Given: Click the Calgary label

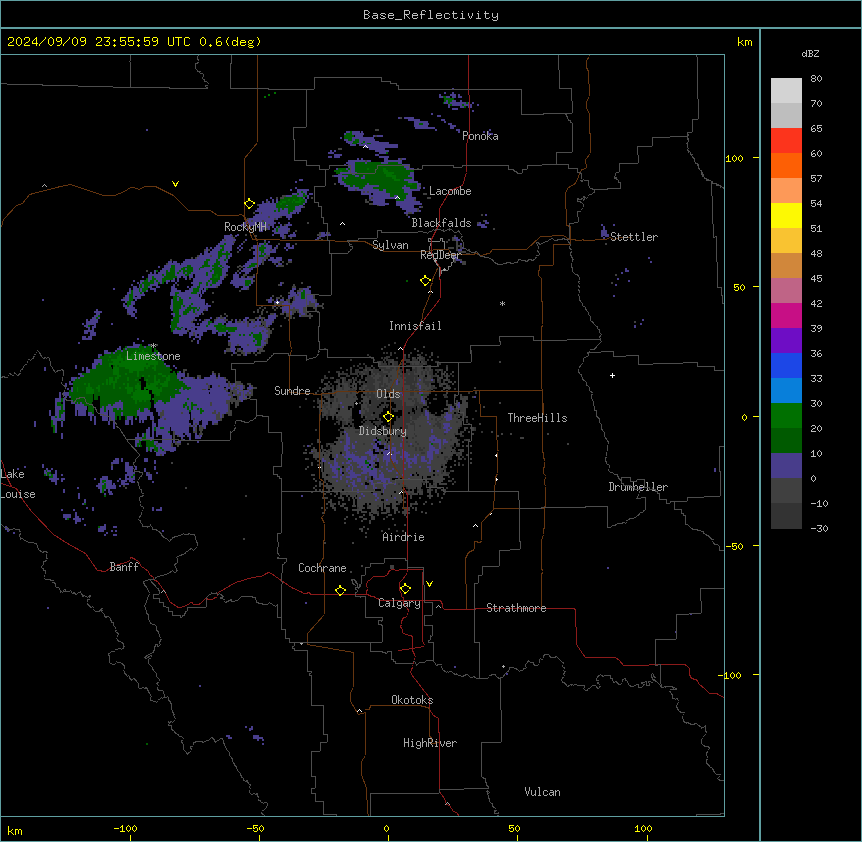Looking at the screenshot, I should 399,603.
